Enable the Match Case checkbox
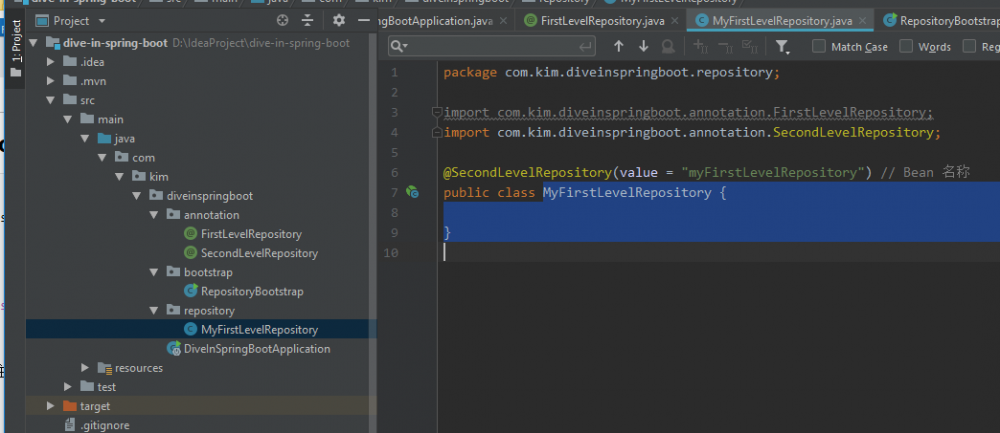Screen dimensions: 1000x433 [819, 46]
